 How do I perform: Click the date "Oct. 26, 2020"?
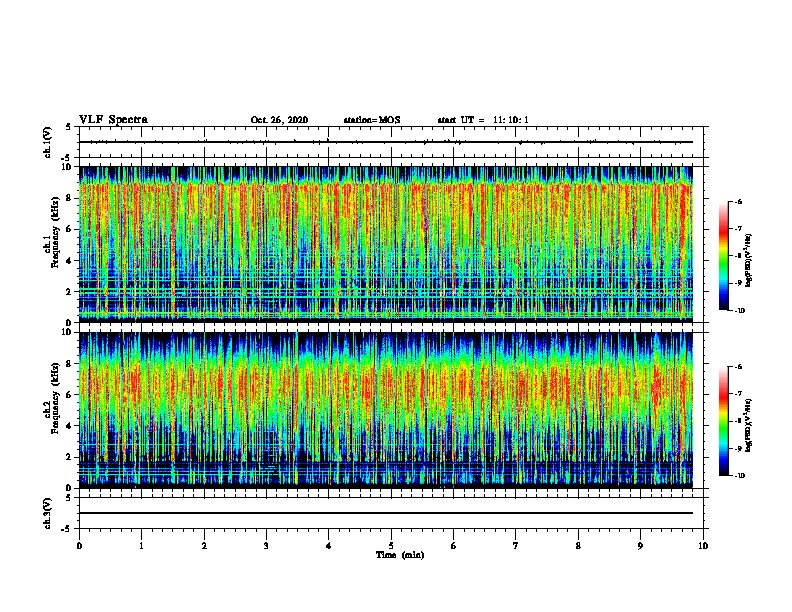pos(279,120)
